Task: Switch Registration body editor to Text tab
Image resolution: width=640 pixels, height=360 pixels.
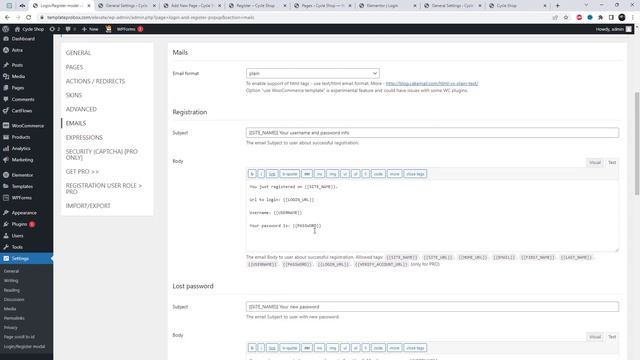Action: click(612, 163)
